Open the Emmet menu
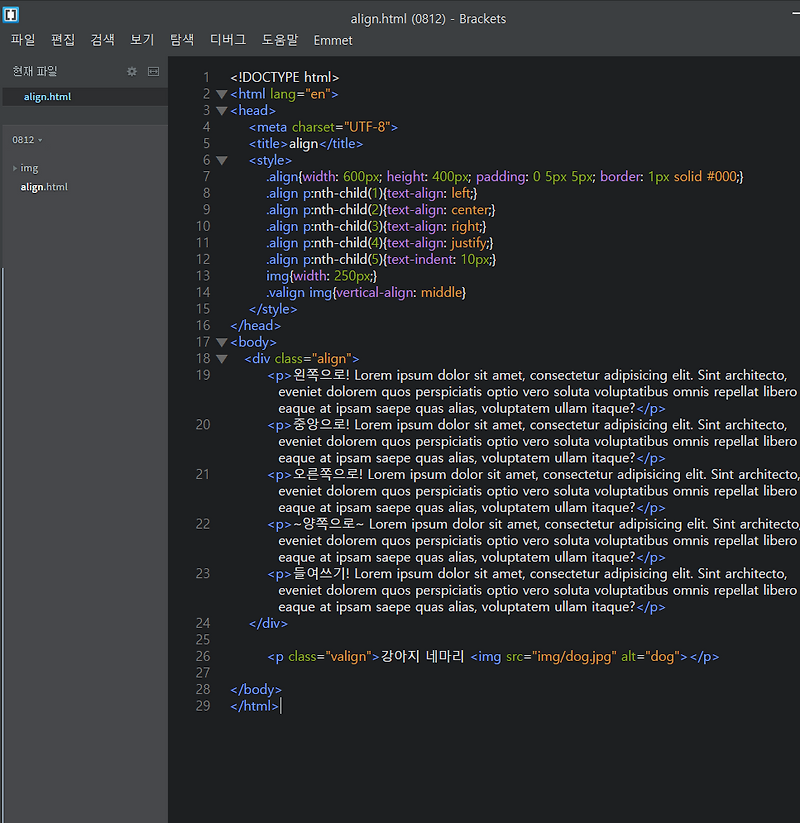 [333, 40]
